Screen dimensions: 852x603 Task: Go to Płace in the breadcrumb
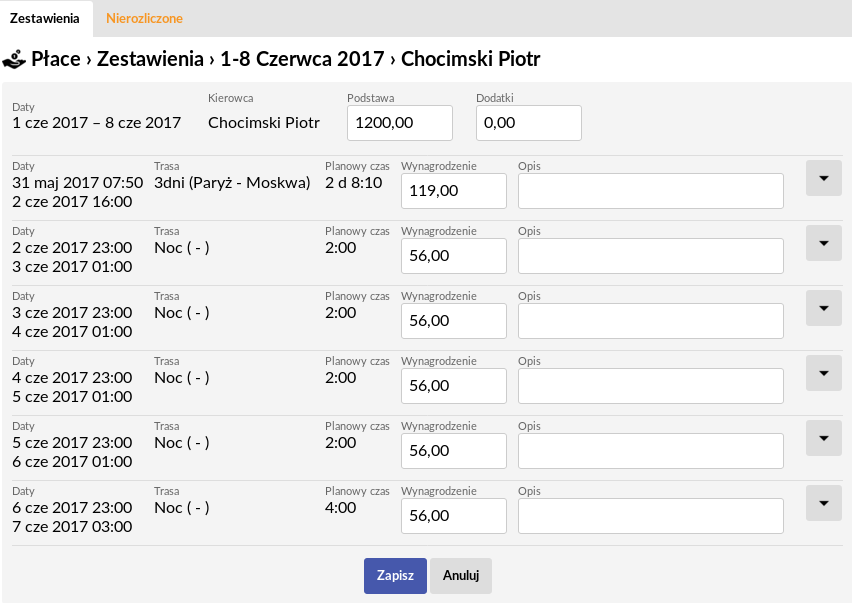55,59
